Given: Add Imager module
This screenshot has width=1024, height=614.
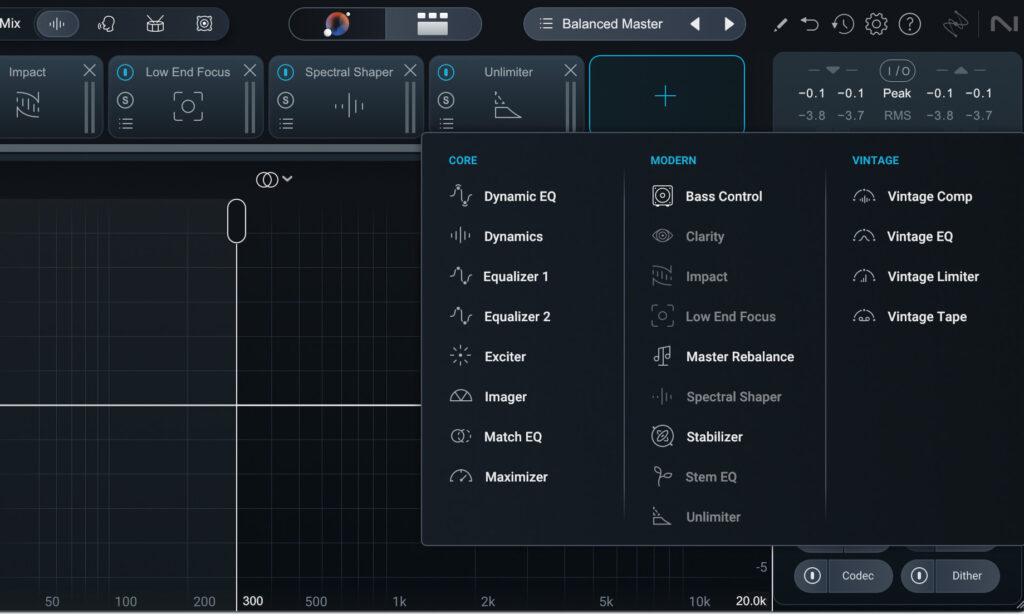Looking at the screenshot, I should pos(489,396).
